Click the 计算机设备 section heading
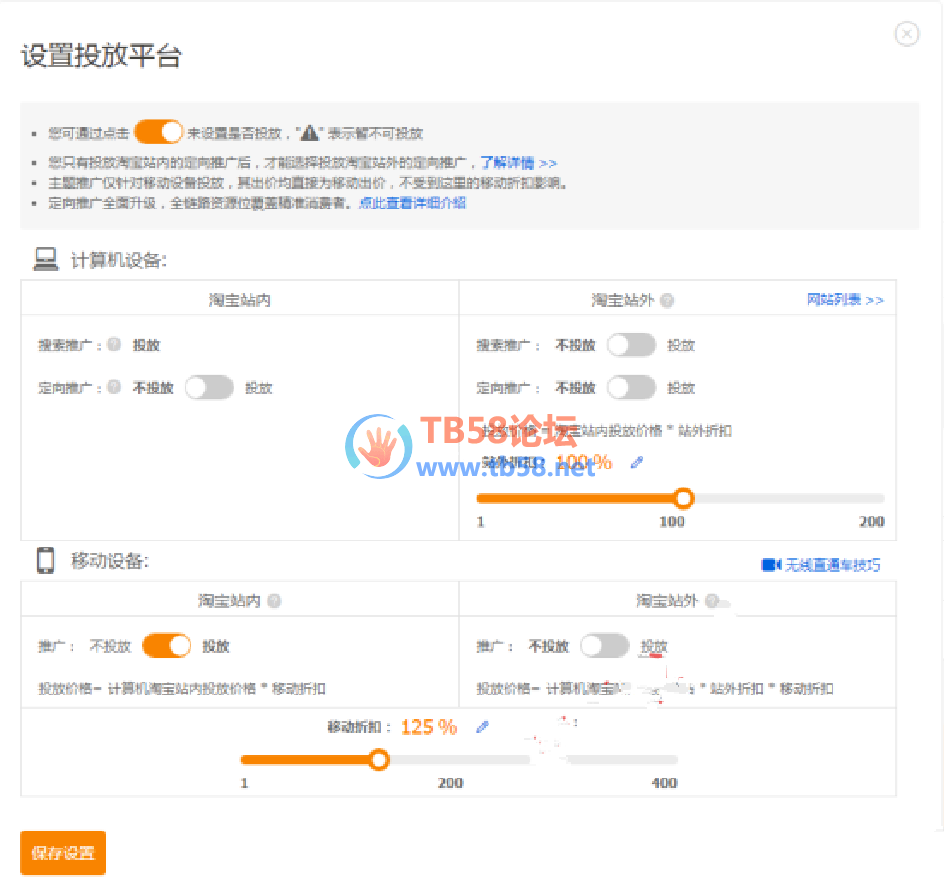Screen dimensions: 944x893 119,260
